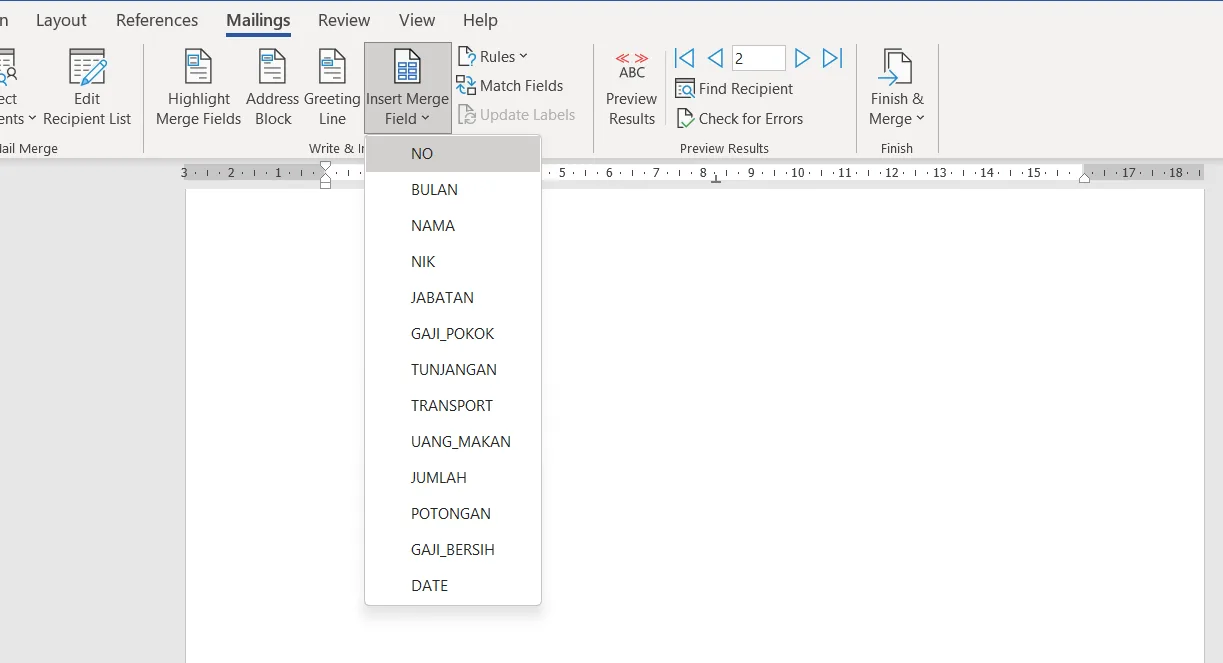Click the right indent marker on ruler
The height and width of the screenshot is (663, 1223).
[x=1085, y=178]
